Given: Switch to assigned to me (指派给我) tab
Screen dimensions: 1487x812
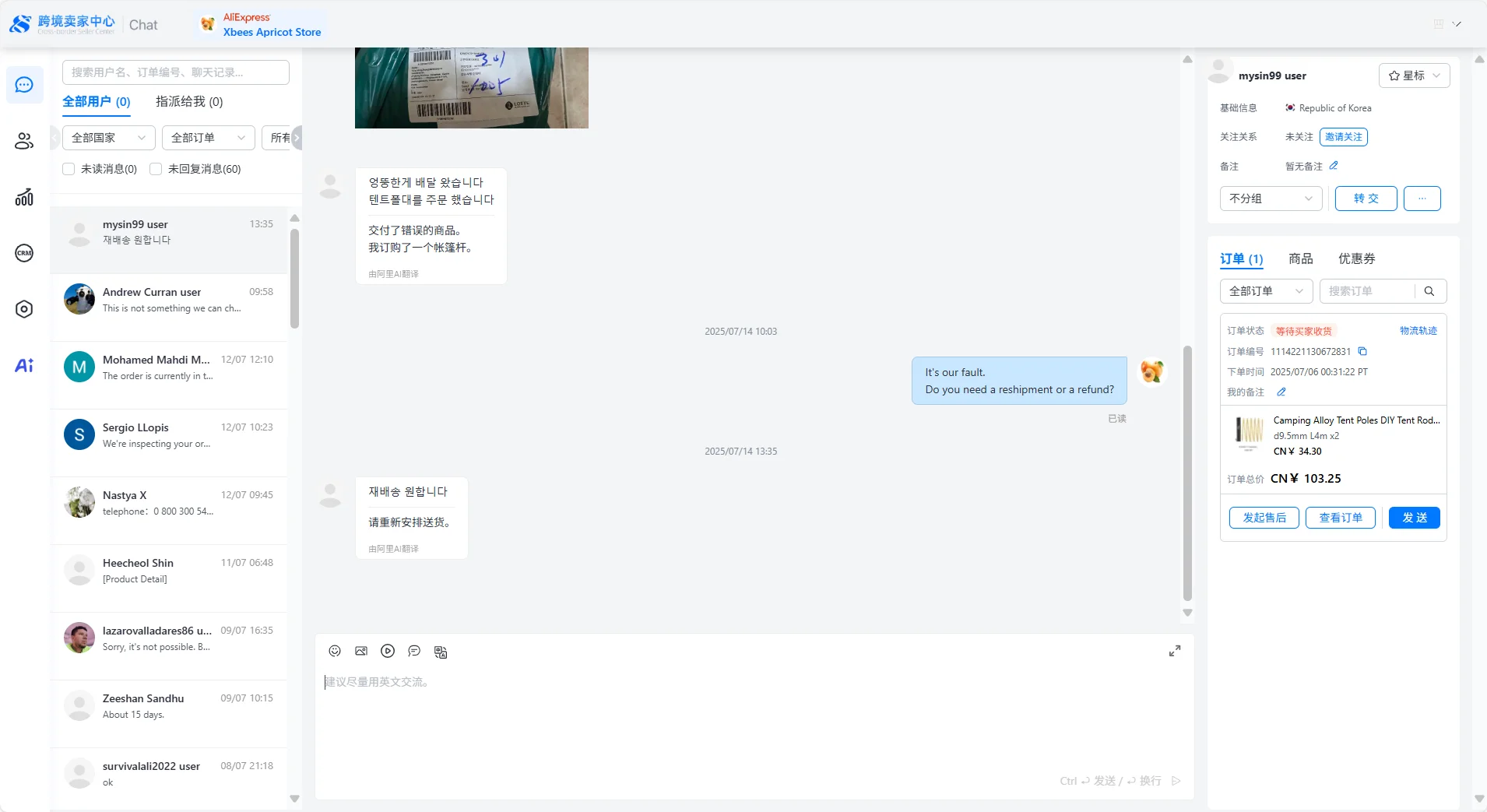Looking at the screenshot, I should coord(189,102).
